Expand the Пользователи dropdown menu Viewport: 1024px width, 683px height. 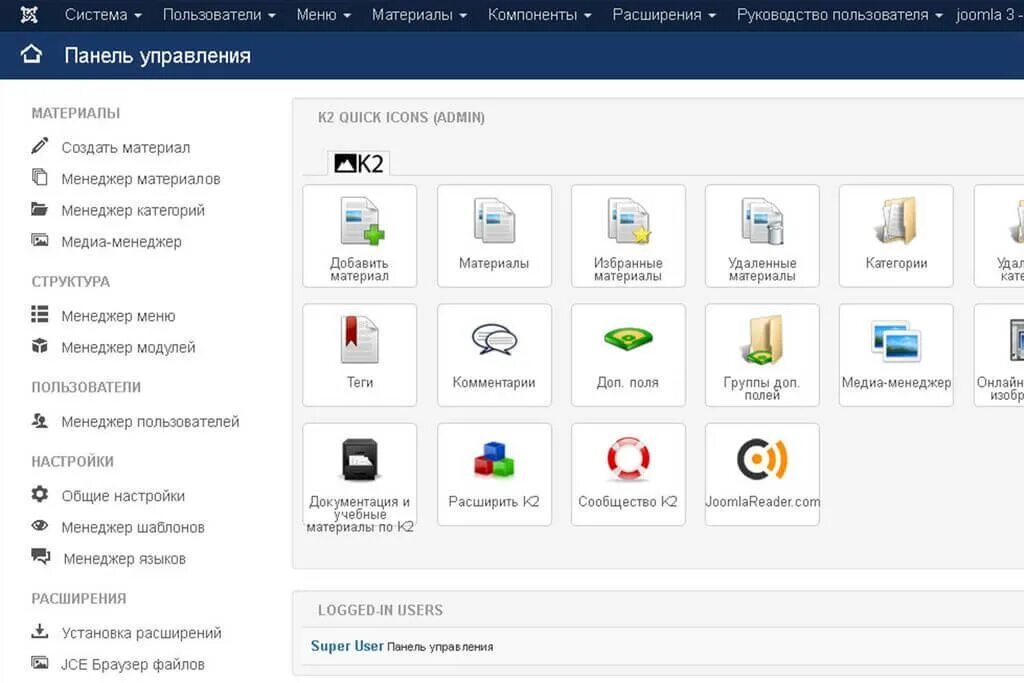(219, 14)
